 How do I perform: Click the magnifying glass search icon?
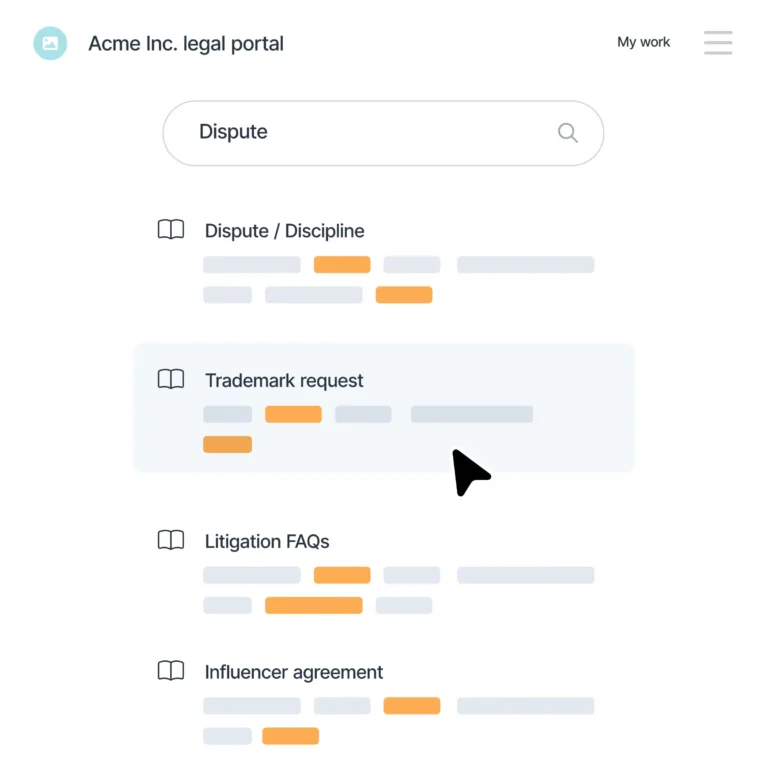coord(567,133)
